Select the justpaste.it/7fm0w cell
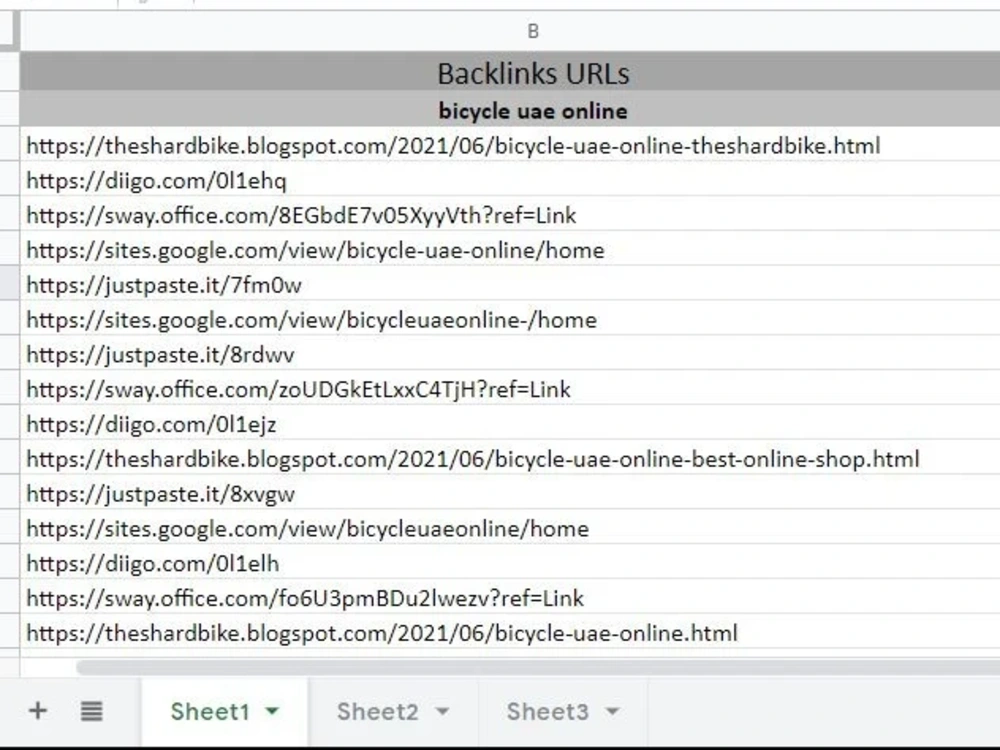Image resolution: width=1000 pixels, height=750 pixels. (x=510, y=284)
